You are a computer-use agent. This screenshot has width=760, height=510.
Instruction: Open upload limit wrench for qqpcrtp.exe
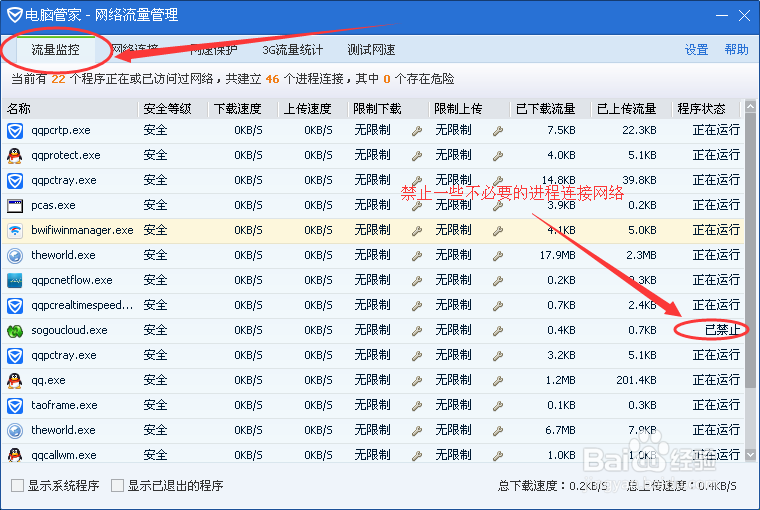coord(498,131)
